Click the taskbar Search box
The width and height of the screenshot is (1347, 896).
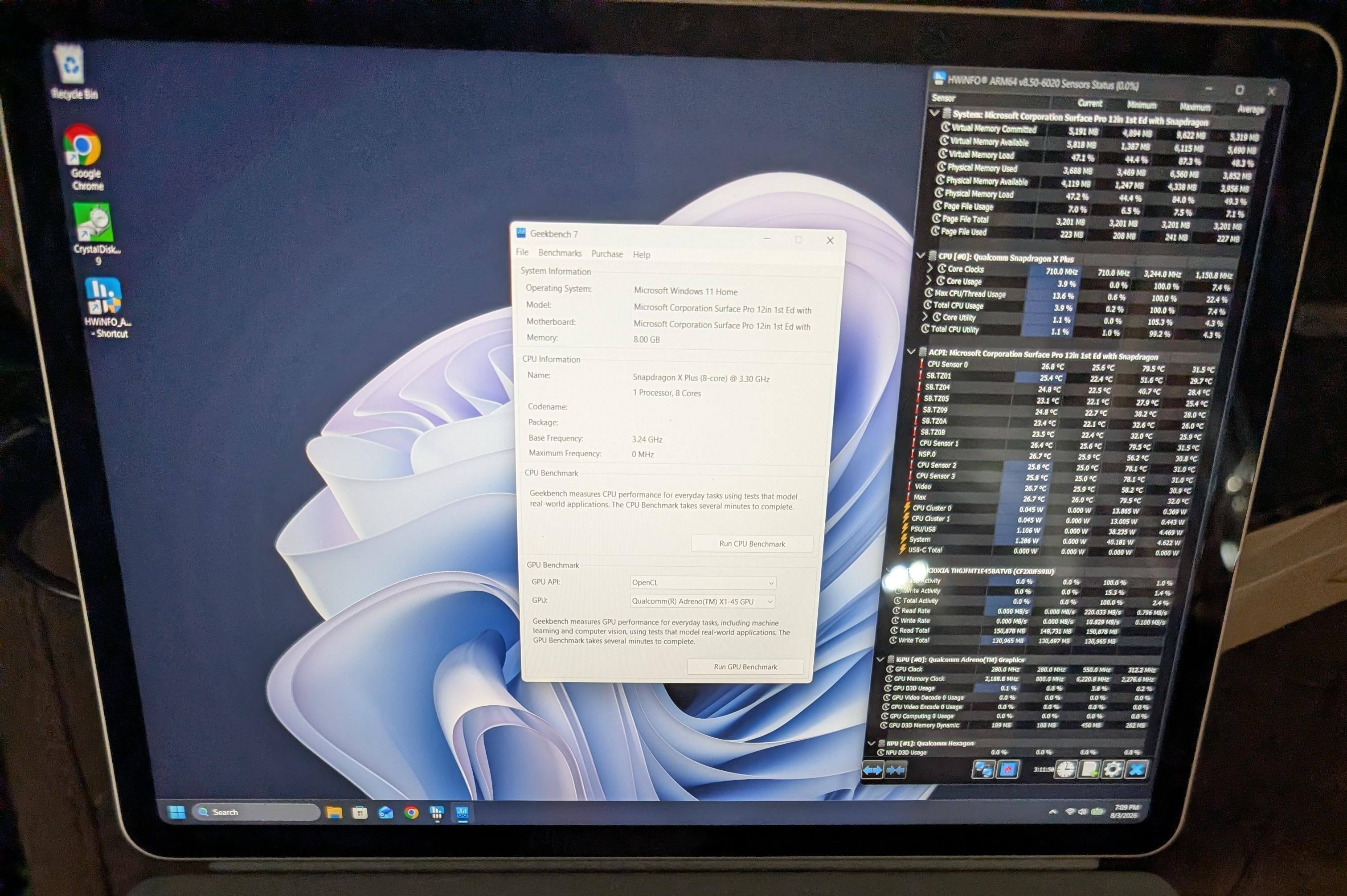click(x=256, y=812)
